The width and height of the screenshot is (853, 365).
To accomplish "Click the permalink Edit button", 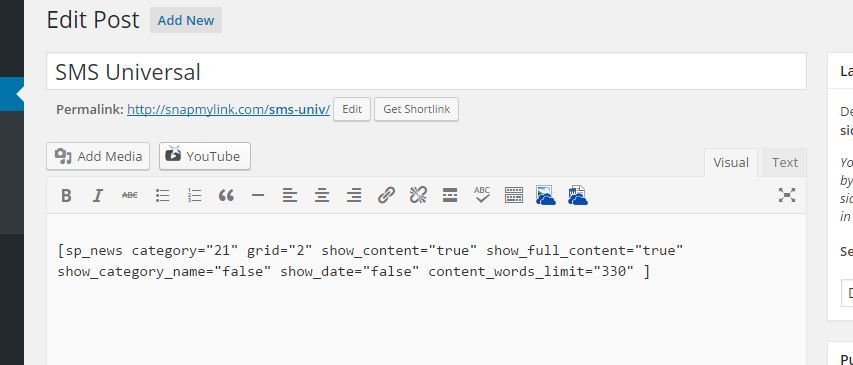I will click(352, 109).
